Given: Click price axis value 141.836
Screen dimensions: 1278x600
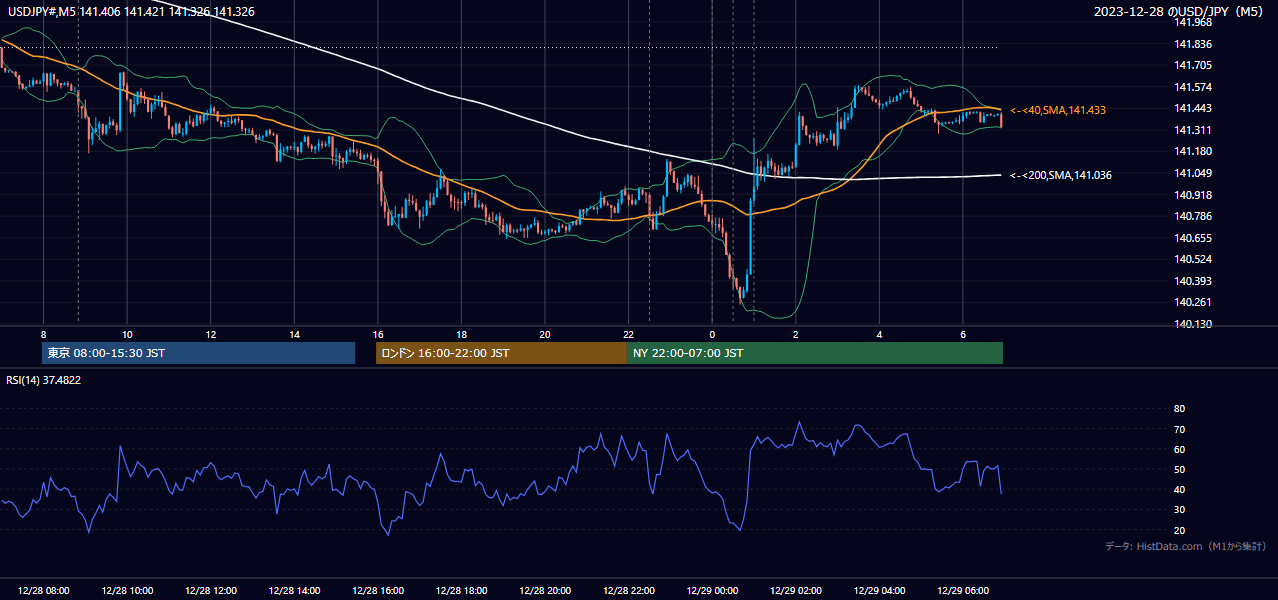Looking at the screenshot, I should [x=1193, y=44].
